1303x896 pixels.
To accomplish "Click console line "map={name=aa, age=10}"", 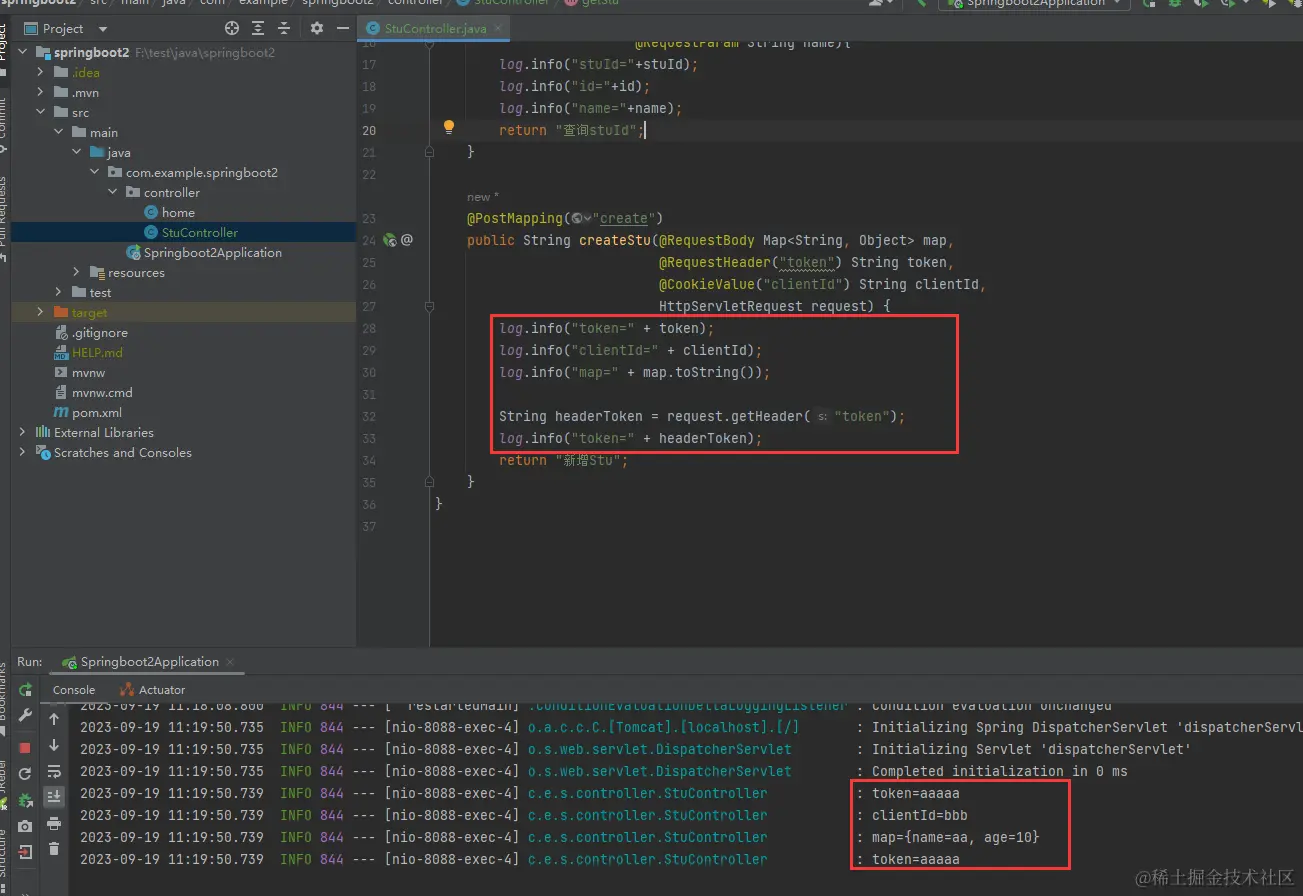I will coord(955,837).
